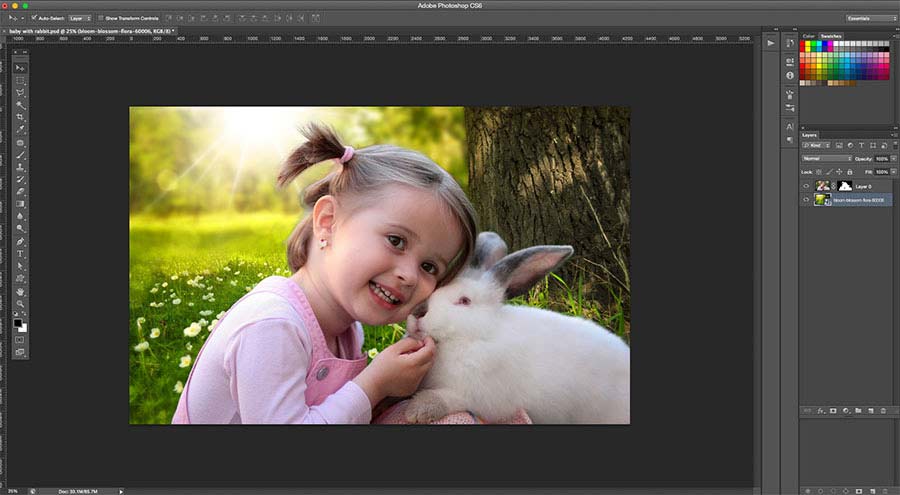Pick the Magic Wand tool
900x495 pixels.
tap(20, 105)
